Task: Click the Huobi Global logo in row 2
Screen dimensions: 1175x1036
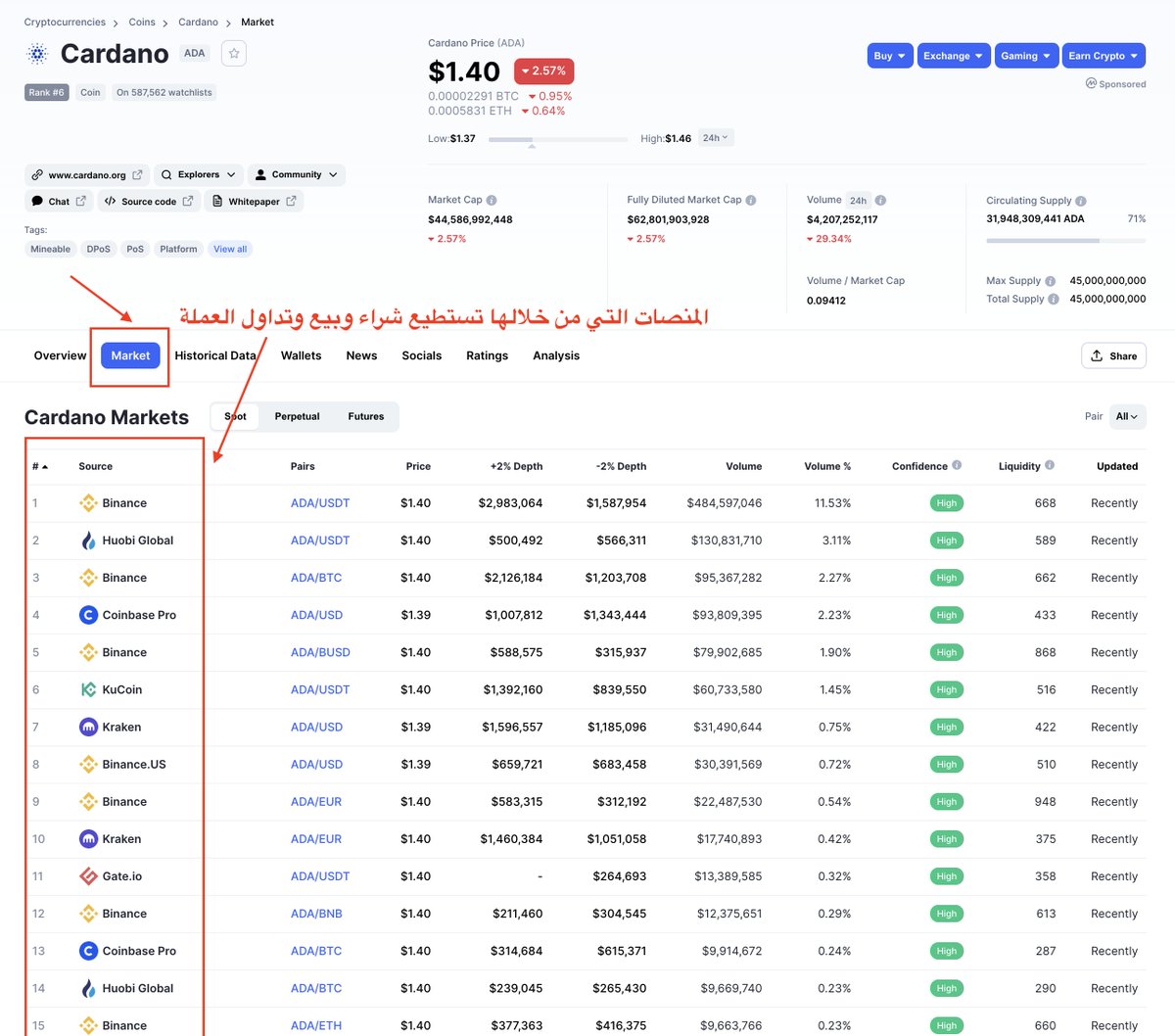Action: (88, 541)
